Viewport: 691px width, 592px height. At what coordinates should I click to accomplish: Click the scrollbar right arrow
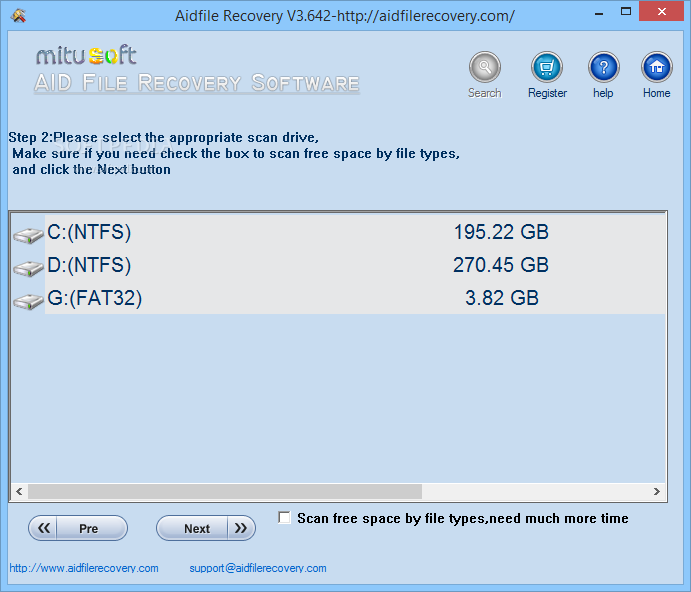click(657, 491)
